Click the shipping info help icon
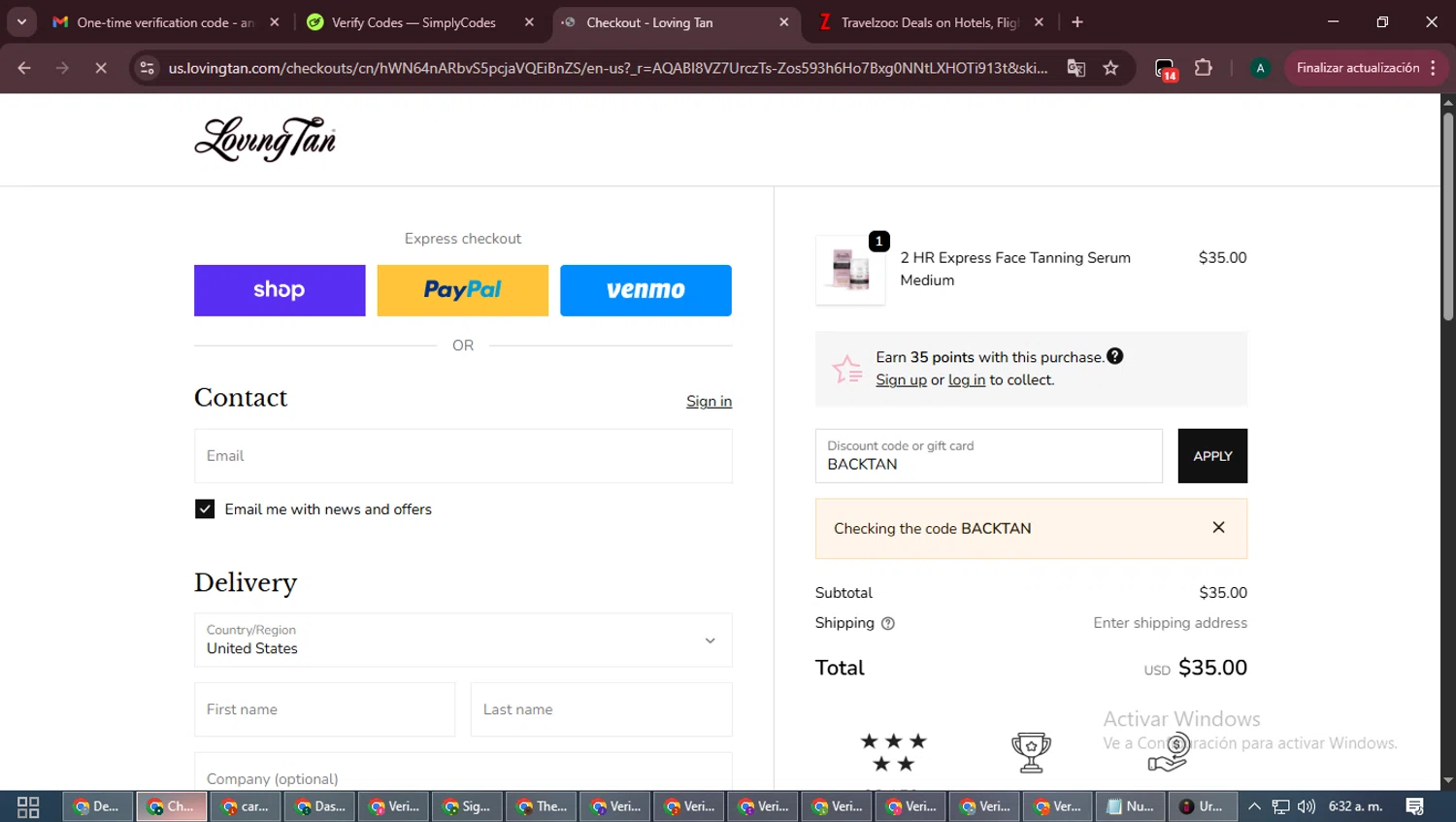Viewport: 1456px width, 822px height. (x=887, y=624)
